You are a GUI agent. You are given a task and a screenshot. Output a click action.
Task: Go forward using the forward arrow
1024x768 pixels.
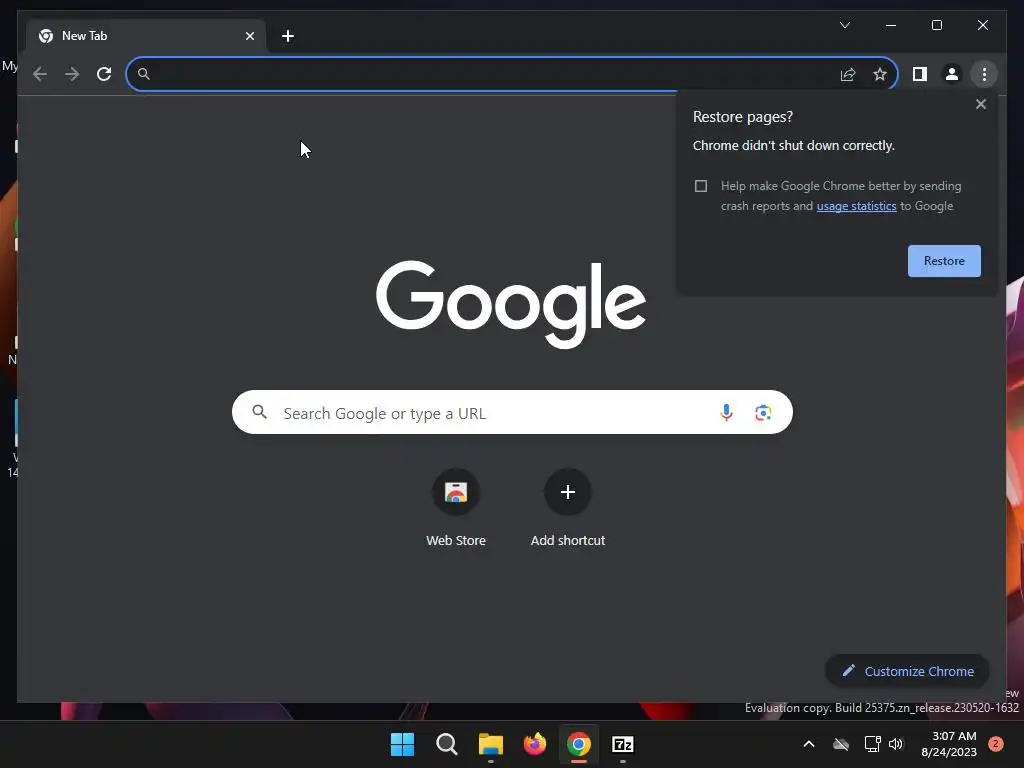tap(72, 74)
